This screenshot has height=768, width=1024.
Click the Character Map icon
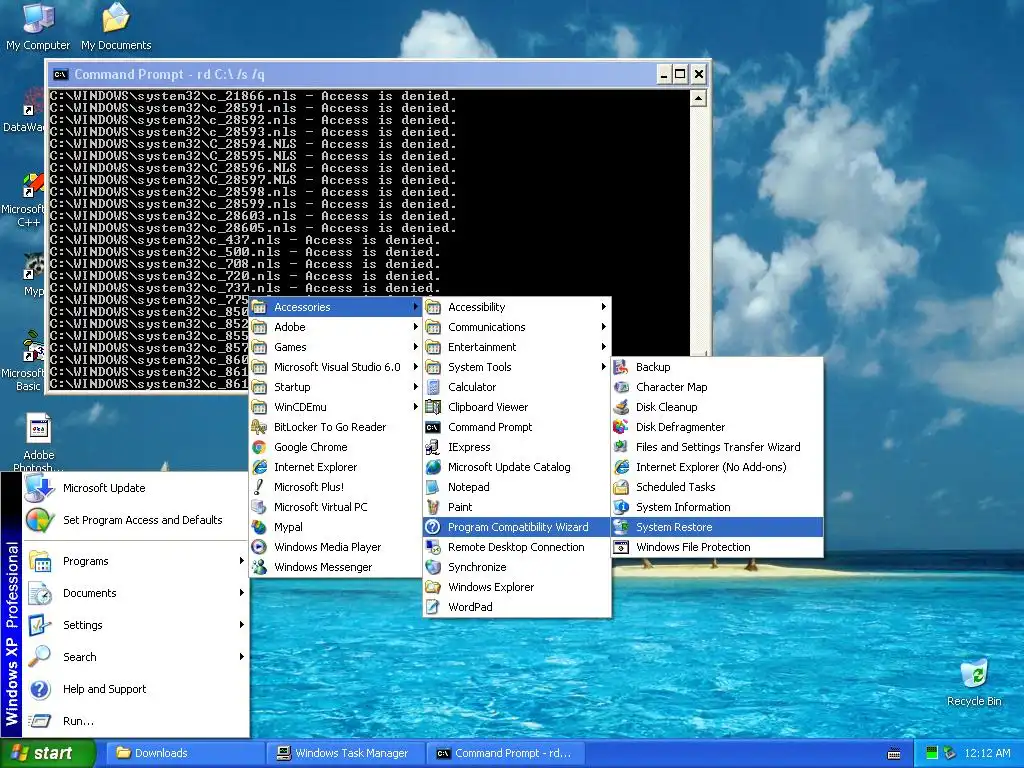click(621, 387)
